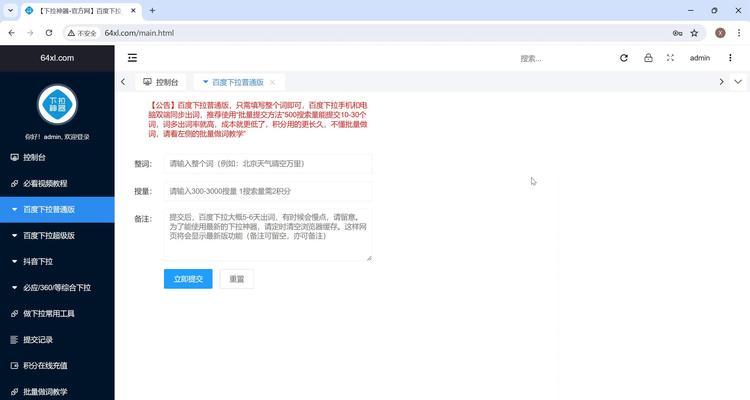Click the 搜量 input field
The height and width of the screenshot is (400, 750).
268,191
